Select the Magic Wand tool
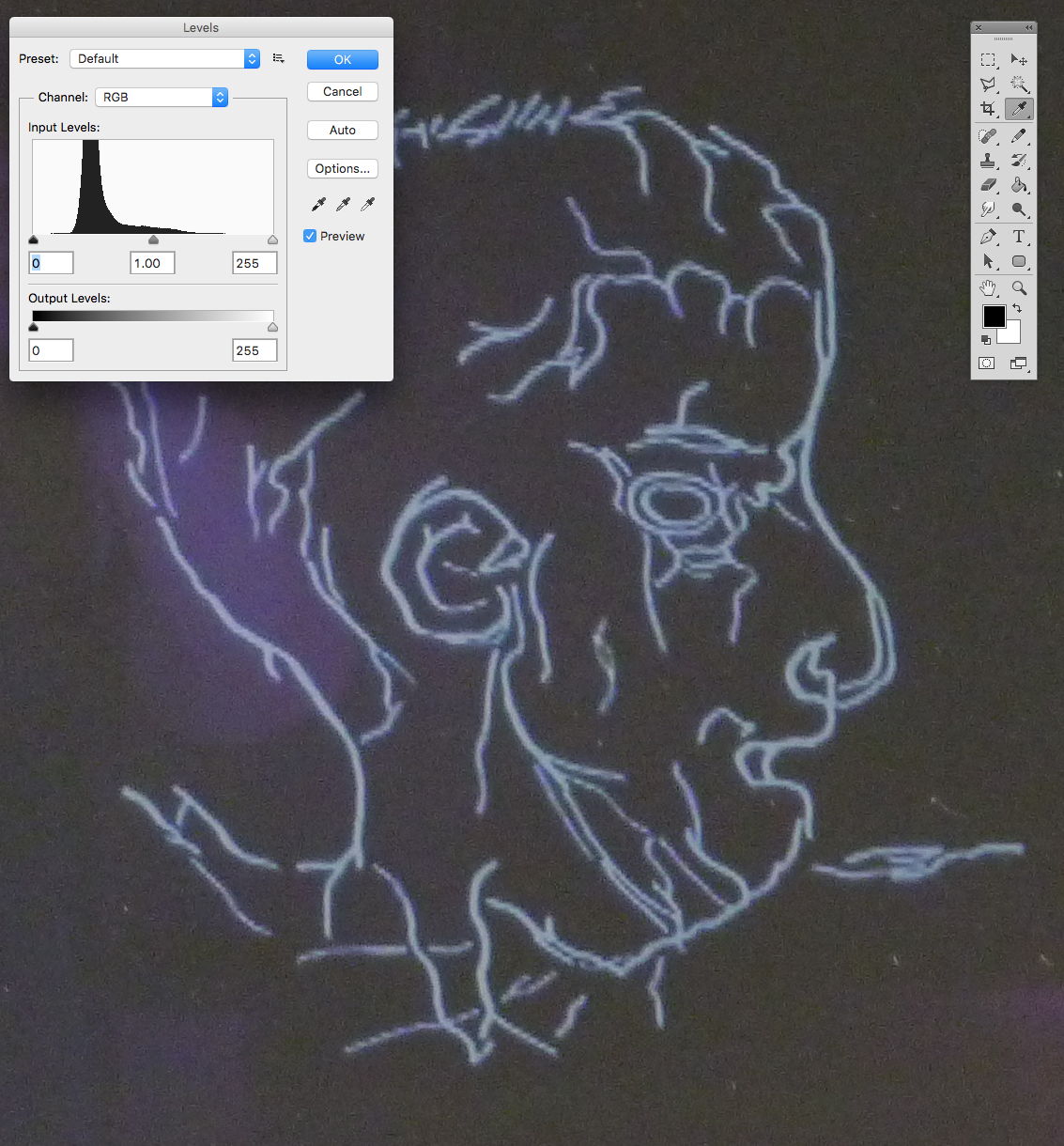The height and width of the screenshot is (1146, 1064). click(x=1019, y=85)
